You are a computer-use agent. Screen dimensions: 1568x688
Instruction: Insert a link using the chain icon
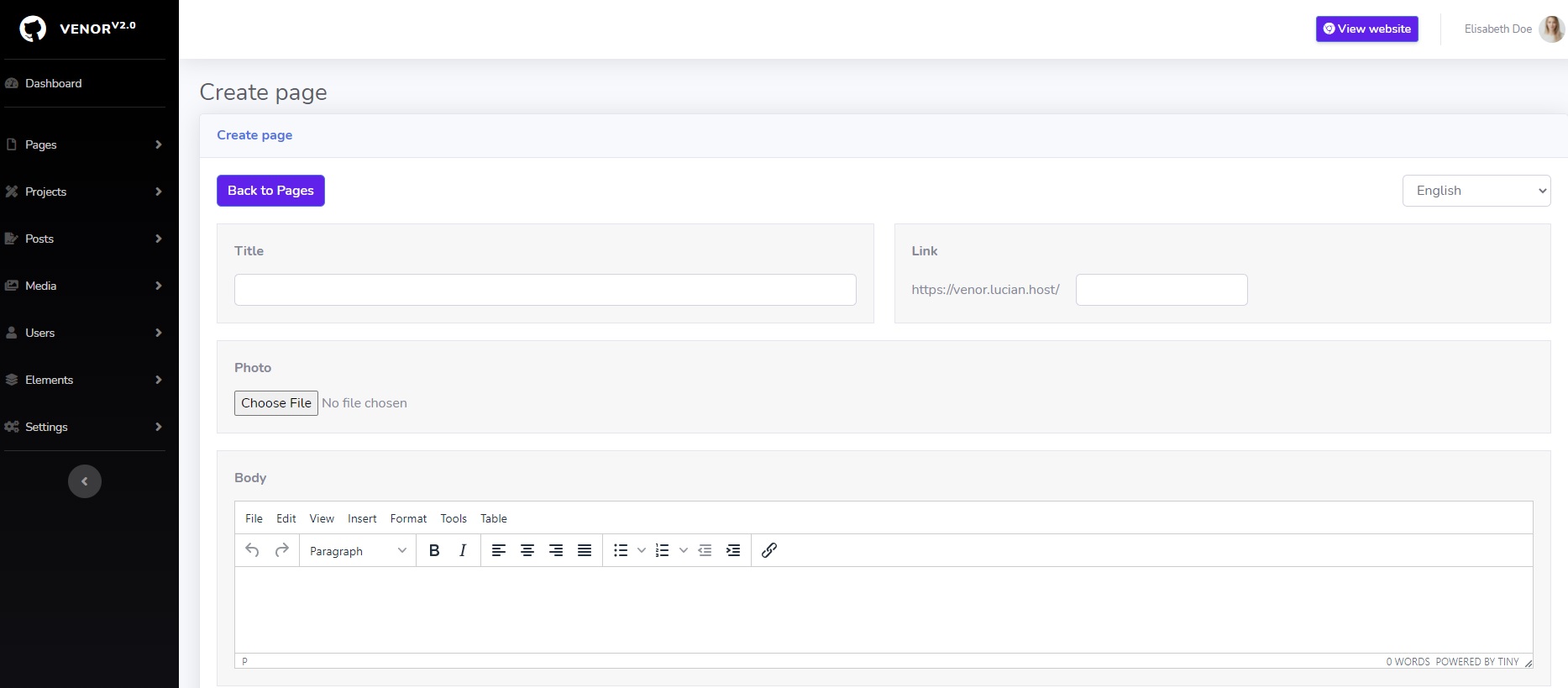coord(768,550)
